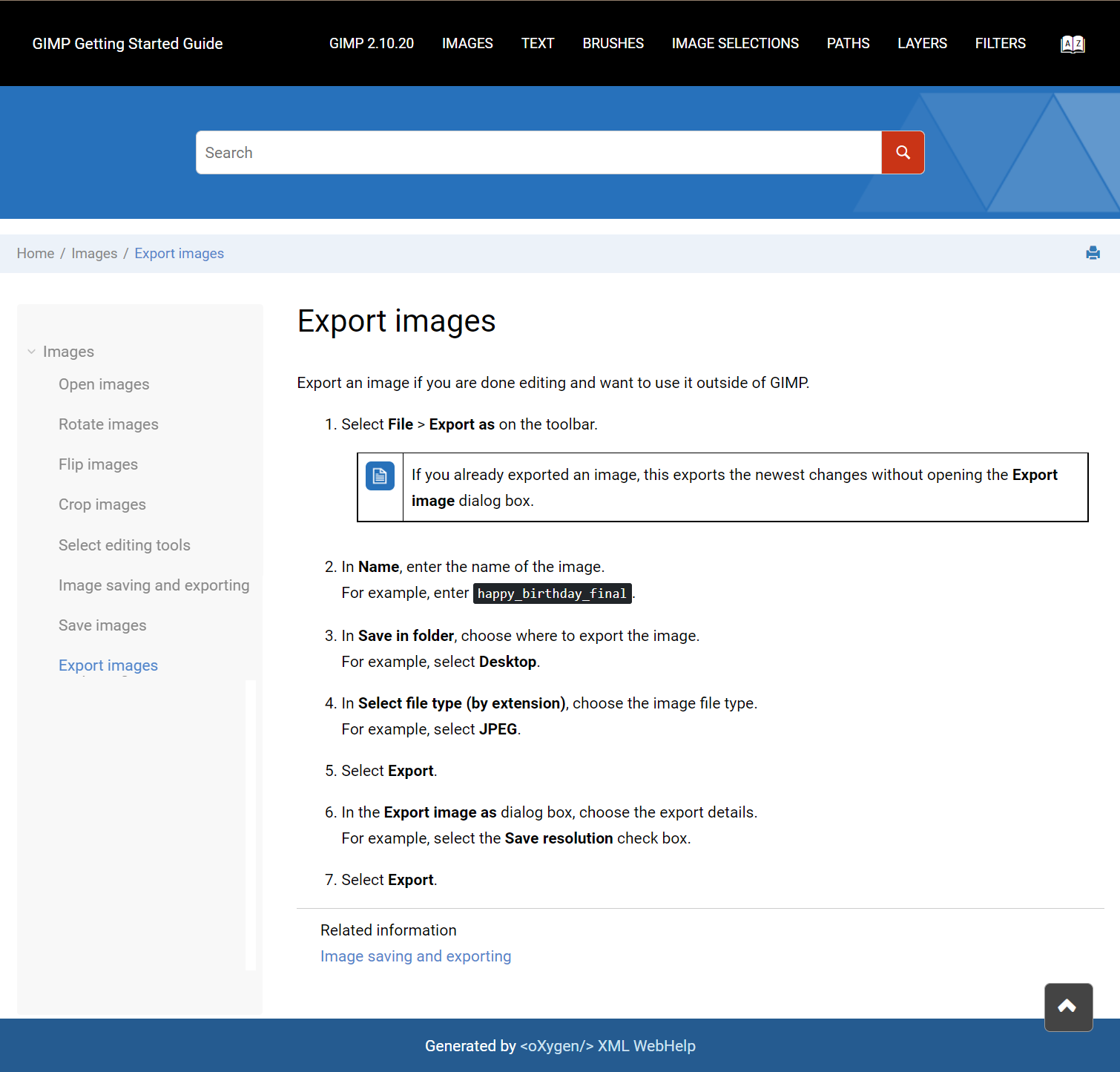Select Export images in the sidebar
The image size is (1120, 1072).
[108, 665]
